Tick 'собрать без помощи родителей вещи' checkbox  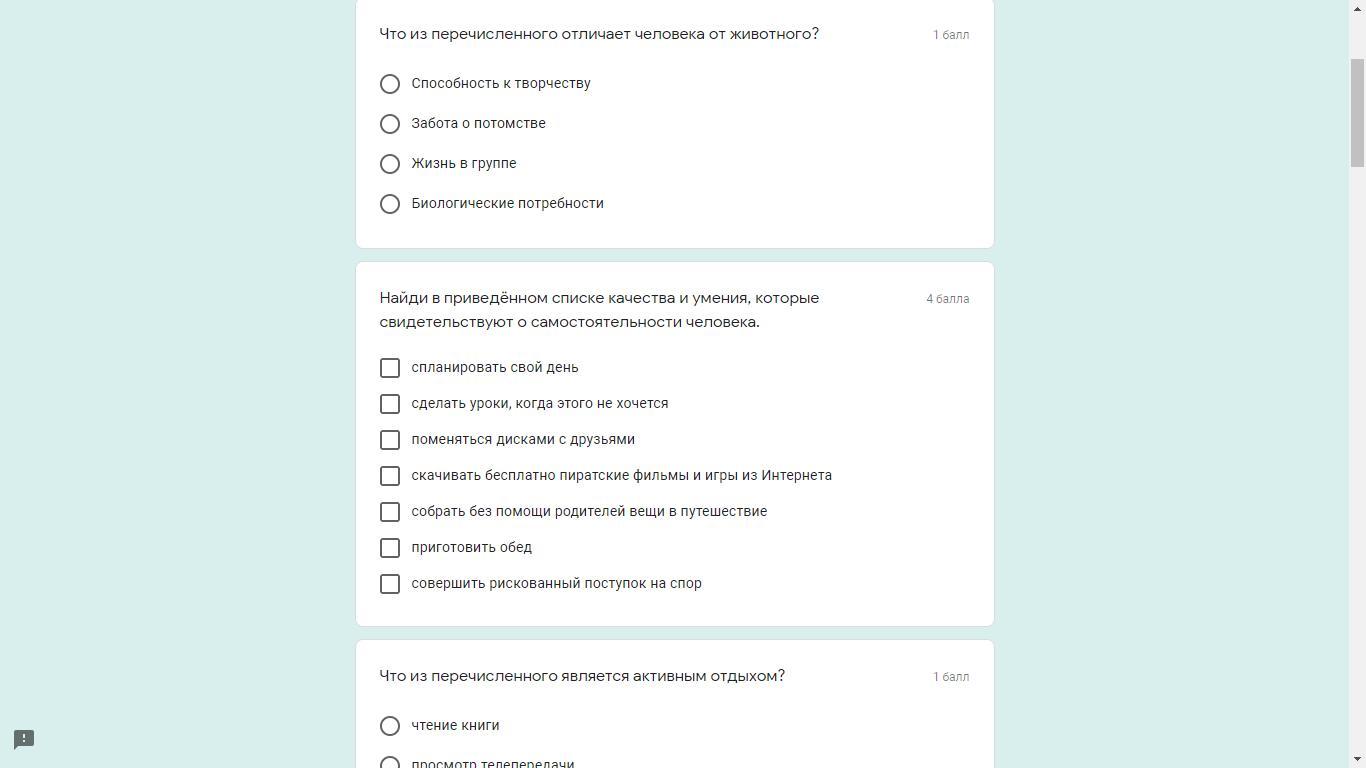tap(390, 512)
